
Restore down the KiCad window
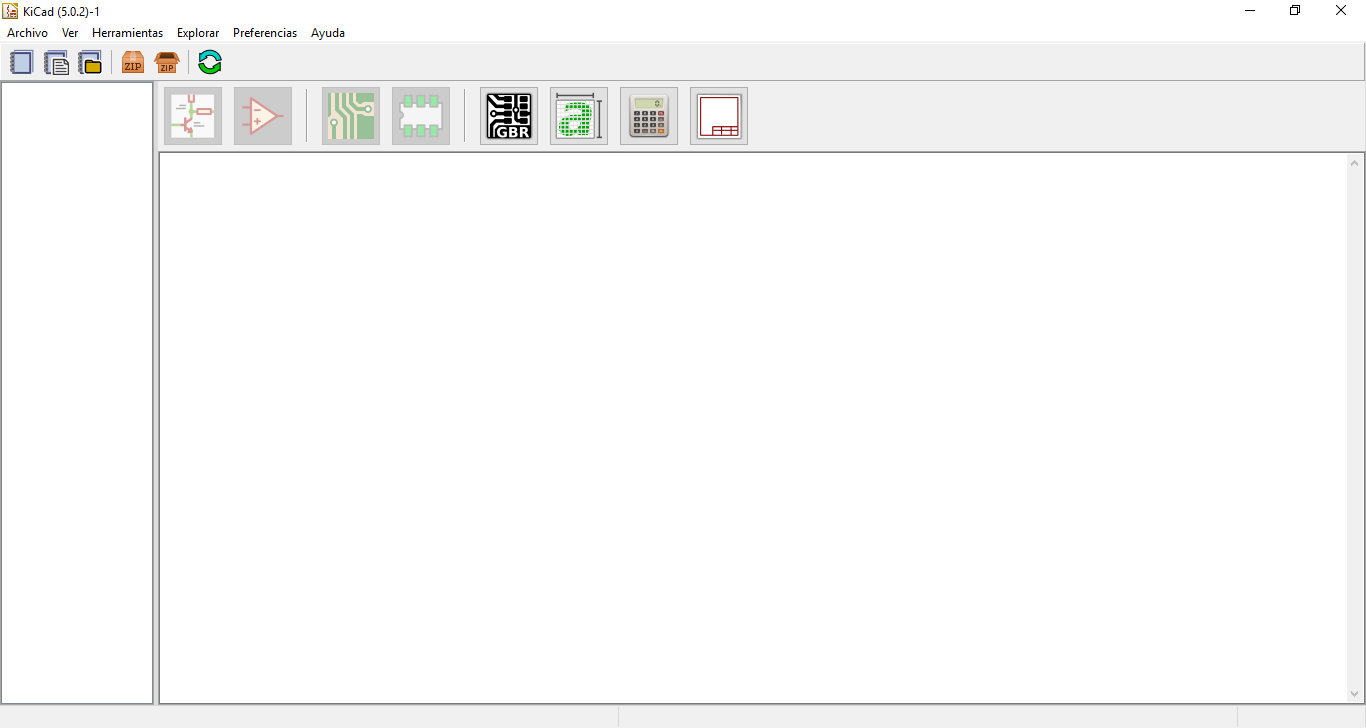[x=1296, y=11]
